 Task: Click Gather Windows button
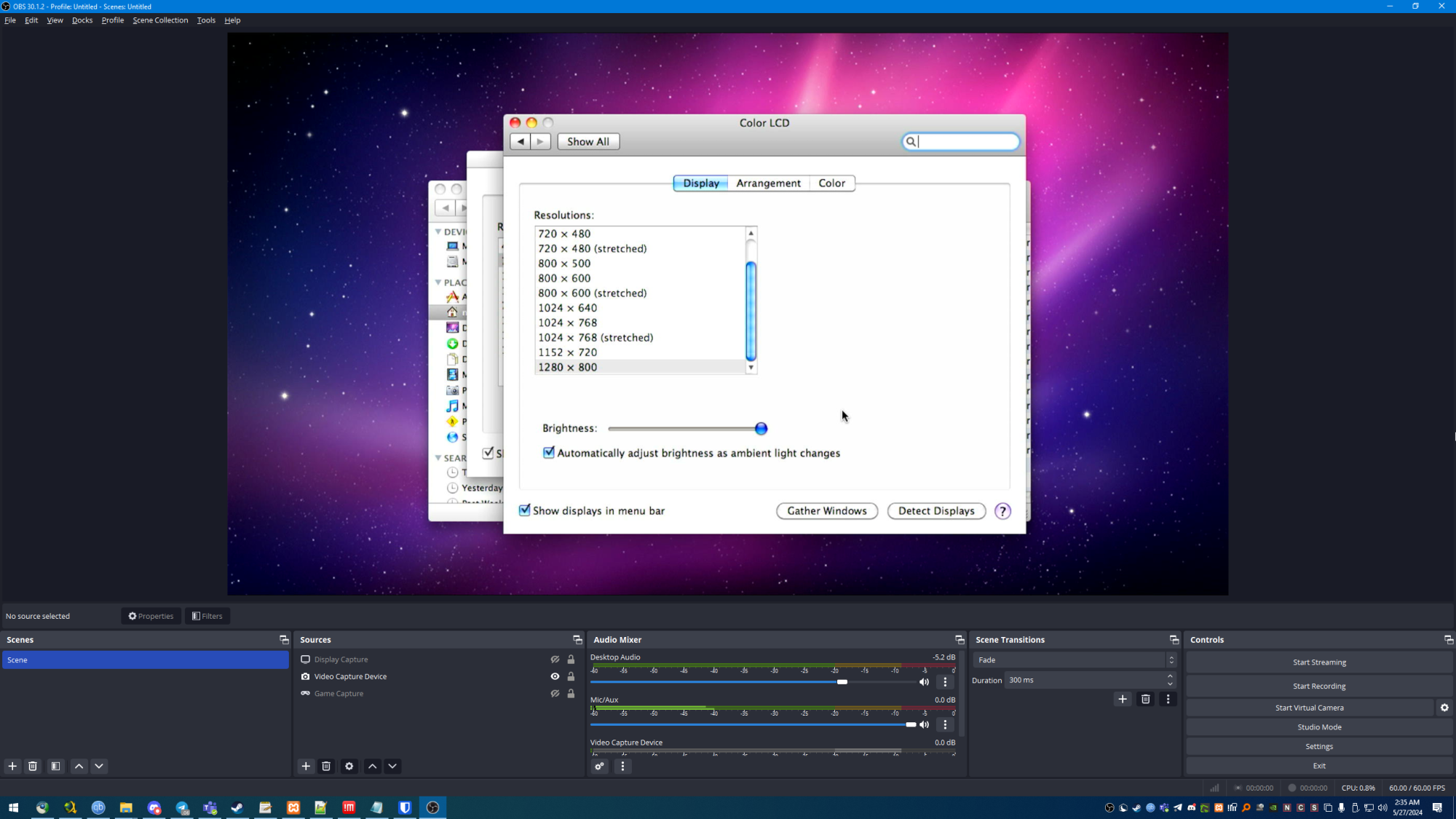point(827,511)
